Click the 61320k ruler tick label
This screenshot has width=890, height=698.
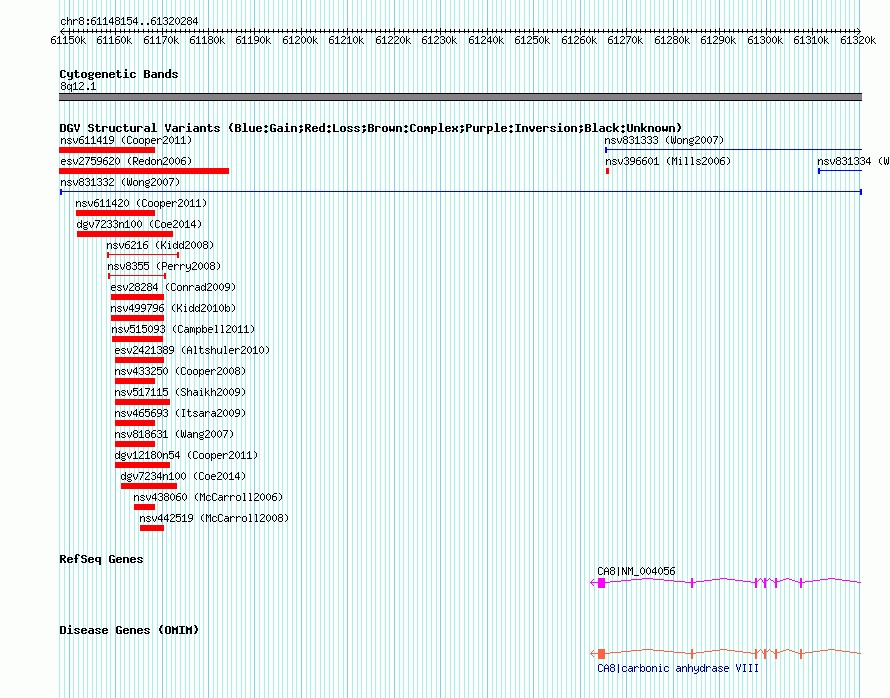[x=858, y=40]
